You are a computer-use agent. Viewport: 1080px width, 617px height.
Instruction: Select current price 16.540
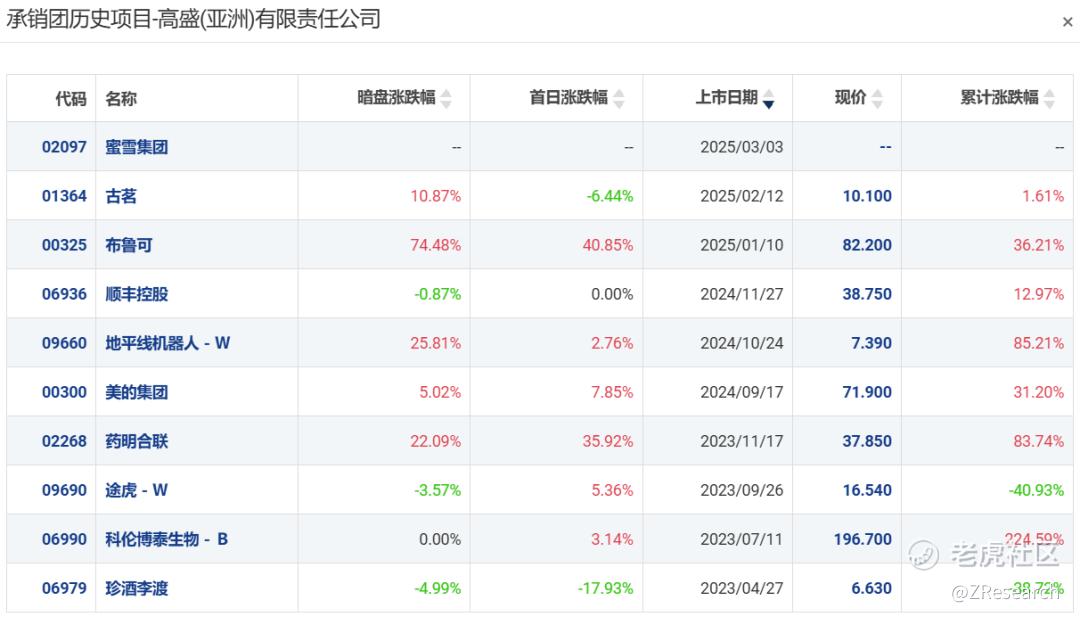coord(867,490)
